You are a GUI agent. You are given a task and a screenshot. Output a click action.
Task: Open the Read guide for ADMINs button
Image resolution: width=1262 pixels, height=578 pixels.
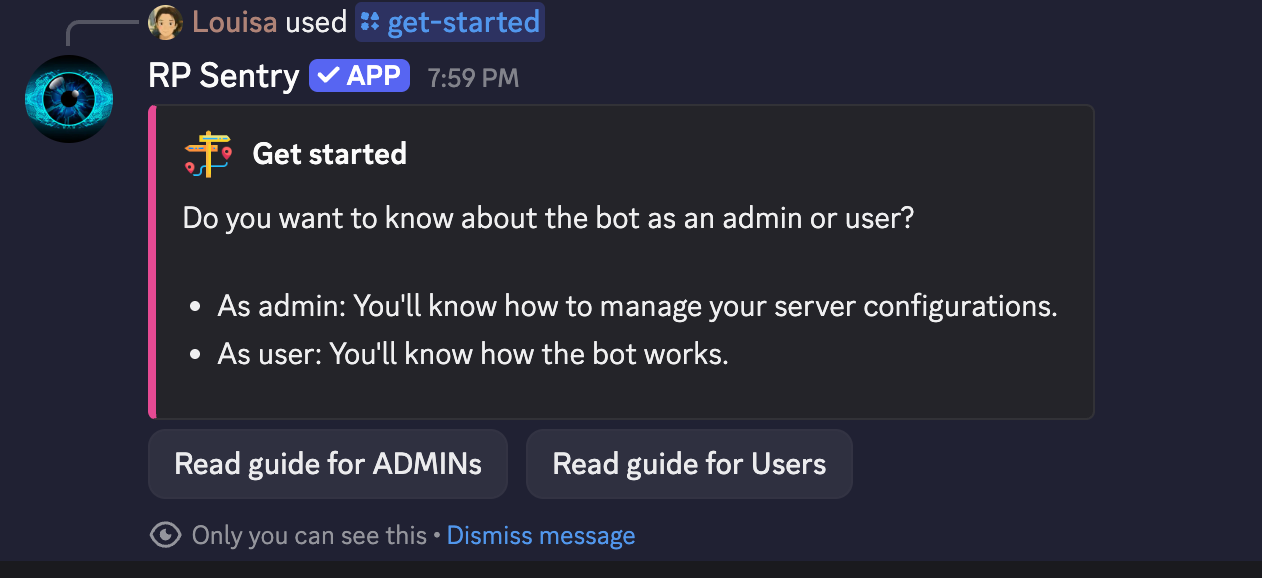point(328,464)
